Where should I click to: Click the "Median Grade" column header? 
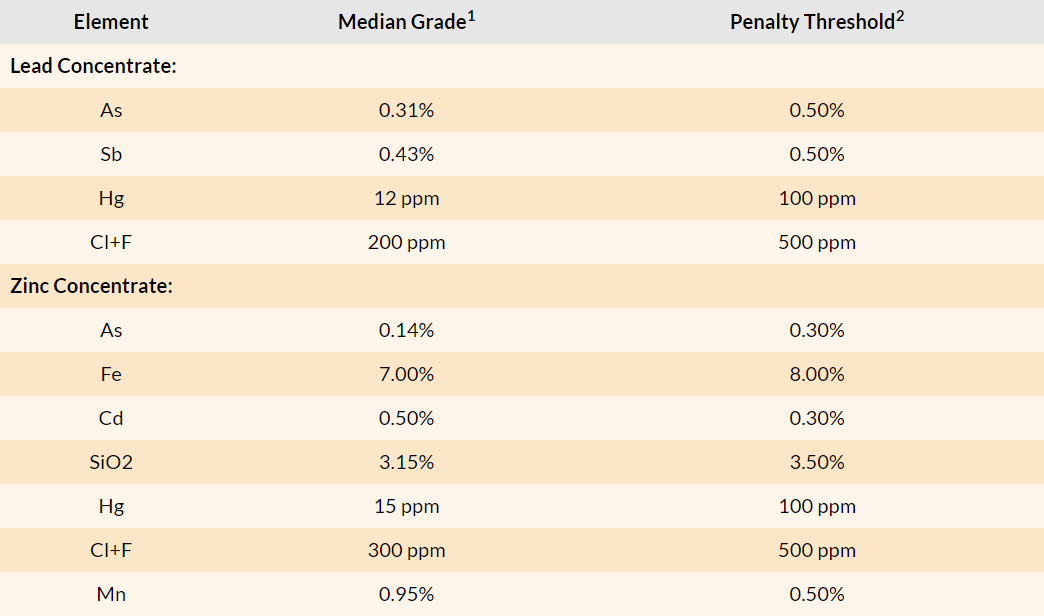click(401, 22)
